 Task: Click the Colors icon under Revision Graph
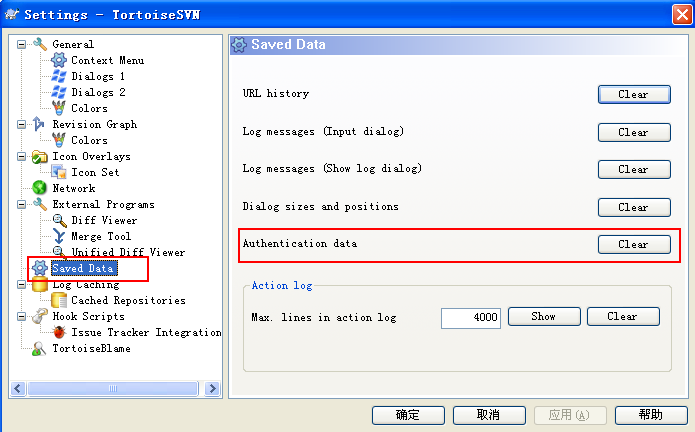[59, 140]
